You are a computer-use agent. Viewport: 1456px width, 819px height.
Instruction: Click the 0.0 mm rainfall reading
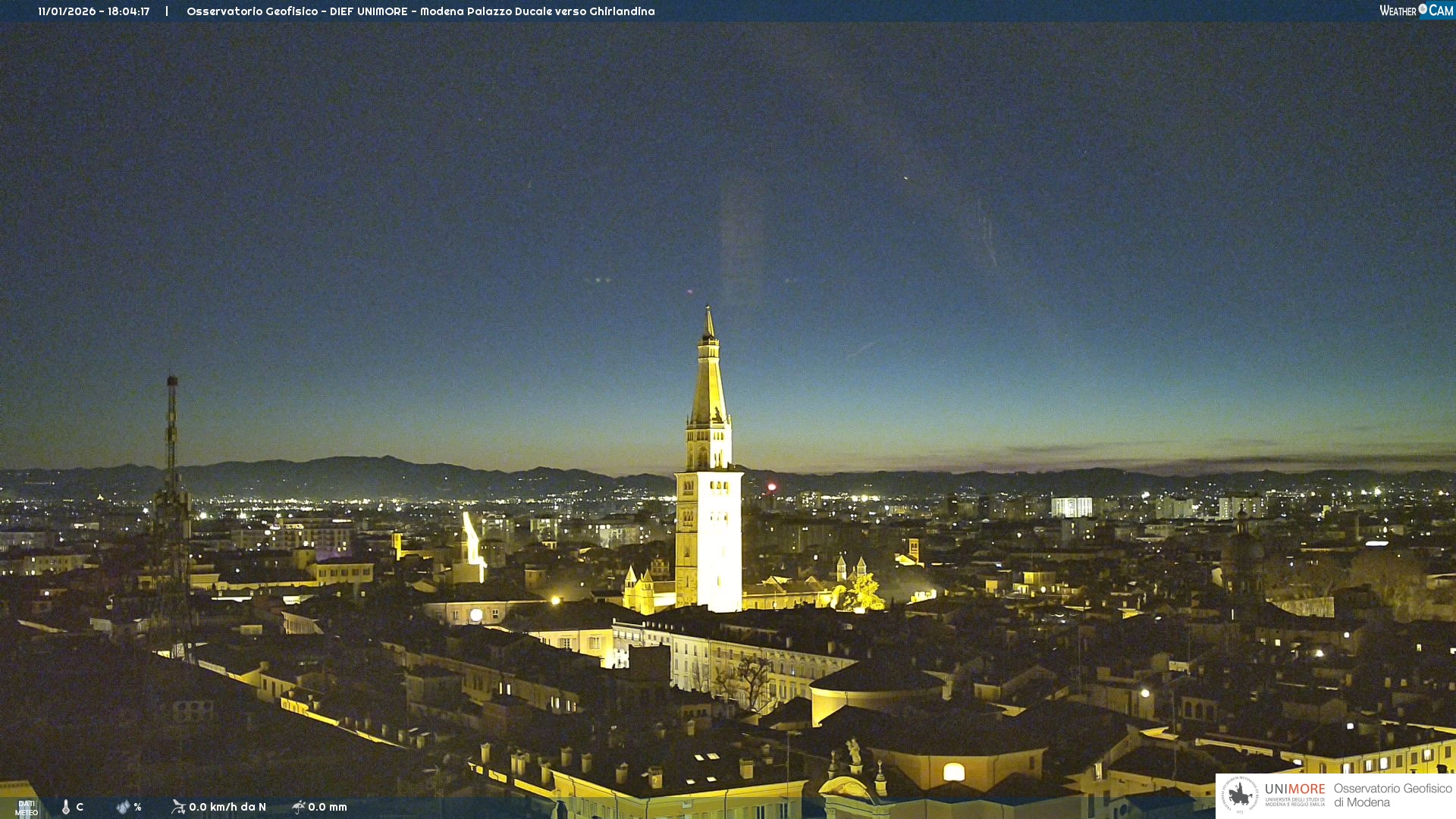pyautogui.click(x=328, y=807)
